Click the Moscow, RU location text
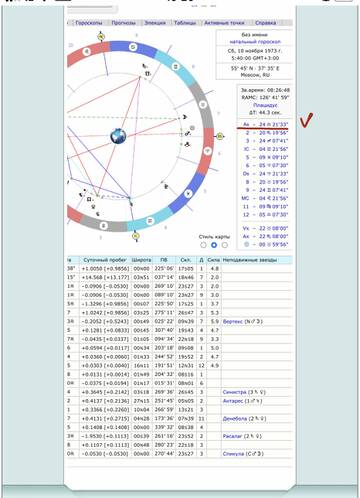The image size is (360, 498). click(255, 75)
